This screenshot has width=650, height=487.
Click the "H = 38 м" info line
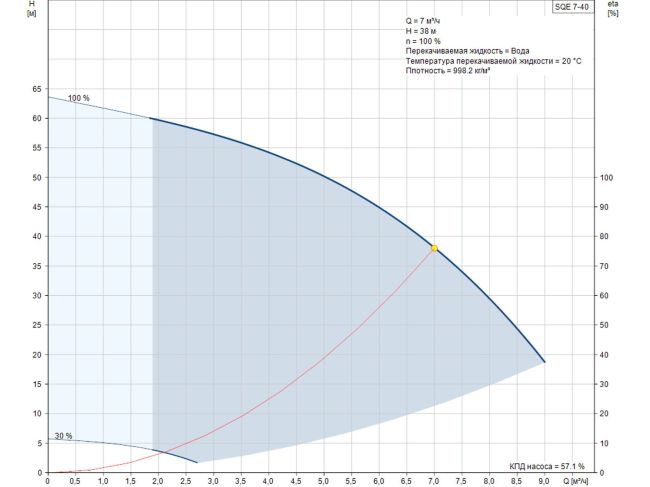point(424,31)
